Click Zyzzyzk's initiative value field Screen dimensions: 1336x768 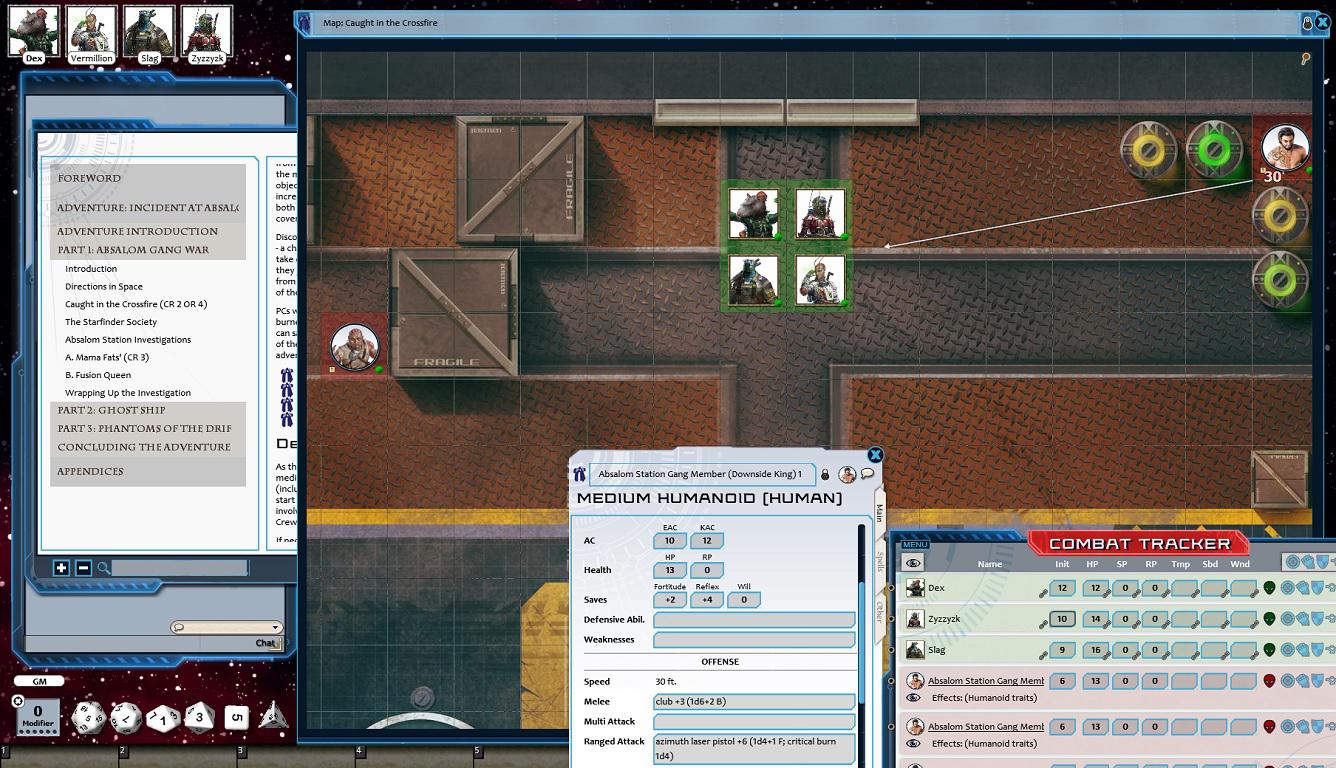[1062, 619]
